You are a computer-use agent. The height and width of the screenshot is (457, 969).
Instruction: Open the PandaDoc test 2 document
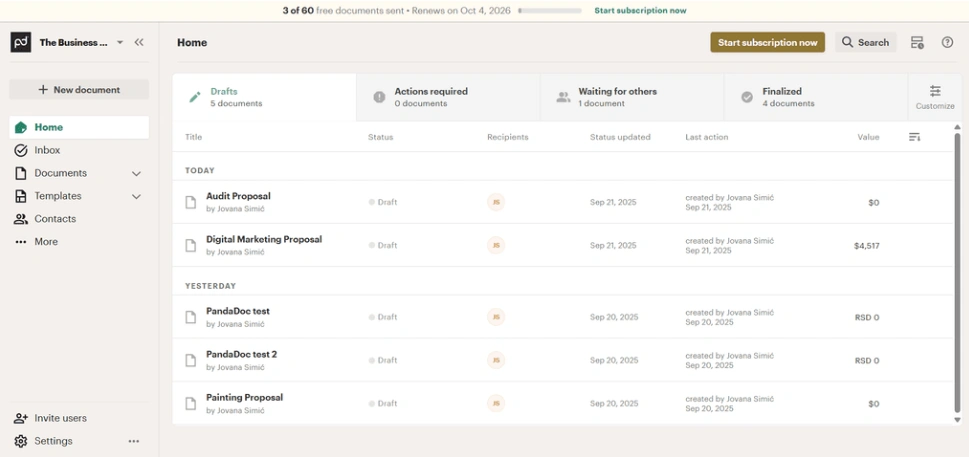pos(242,354)
